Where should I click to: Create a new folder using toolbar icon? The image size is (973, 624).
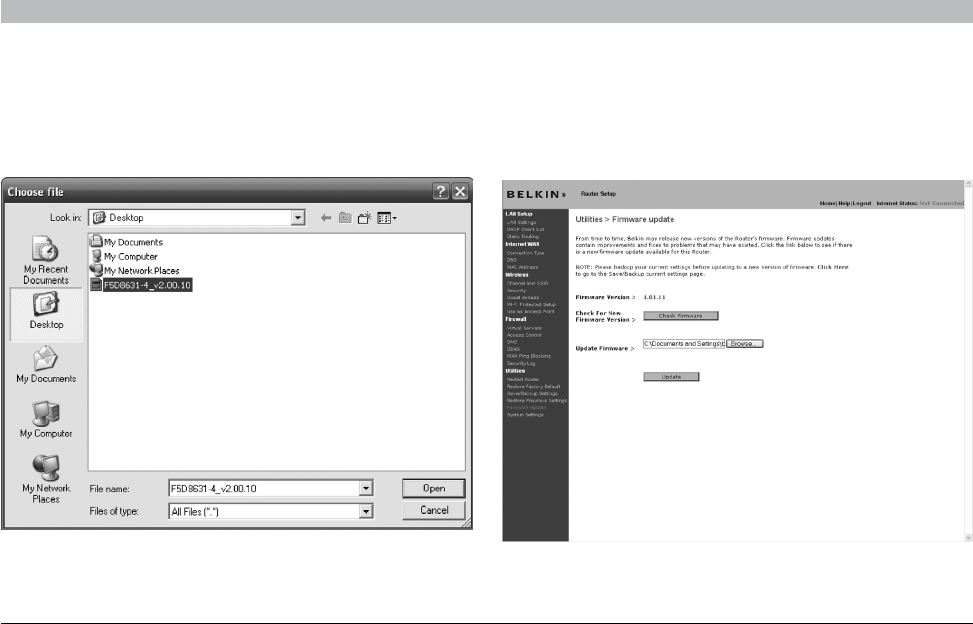(x=364, y=218)
